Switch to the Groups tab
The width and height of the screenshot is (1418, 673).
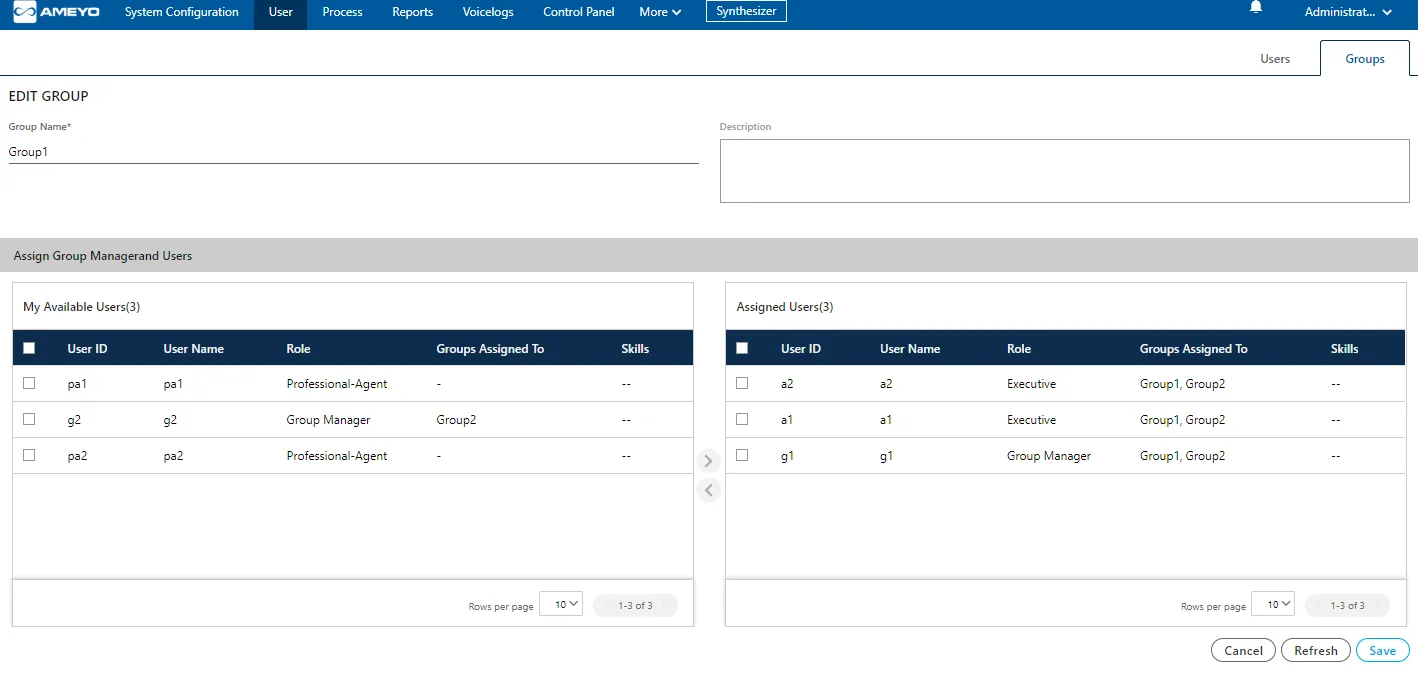[1365, 59]
